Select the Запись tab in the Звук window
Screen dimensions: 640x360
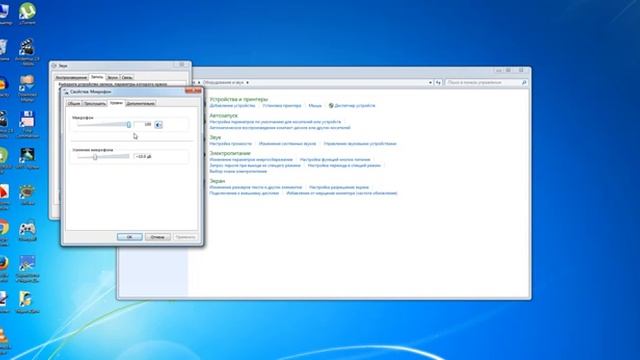click(x=97, y=77)
